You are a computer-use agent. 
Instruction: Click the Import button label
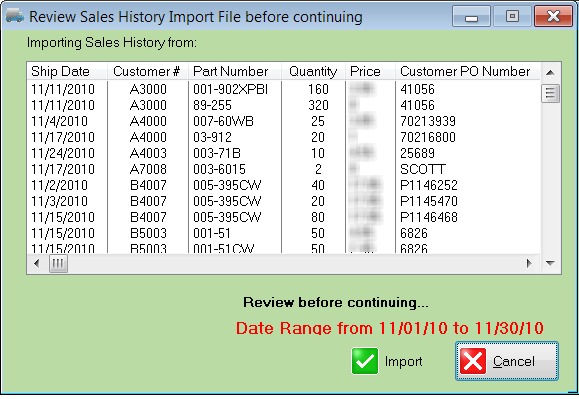(x=404, y=361)
